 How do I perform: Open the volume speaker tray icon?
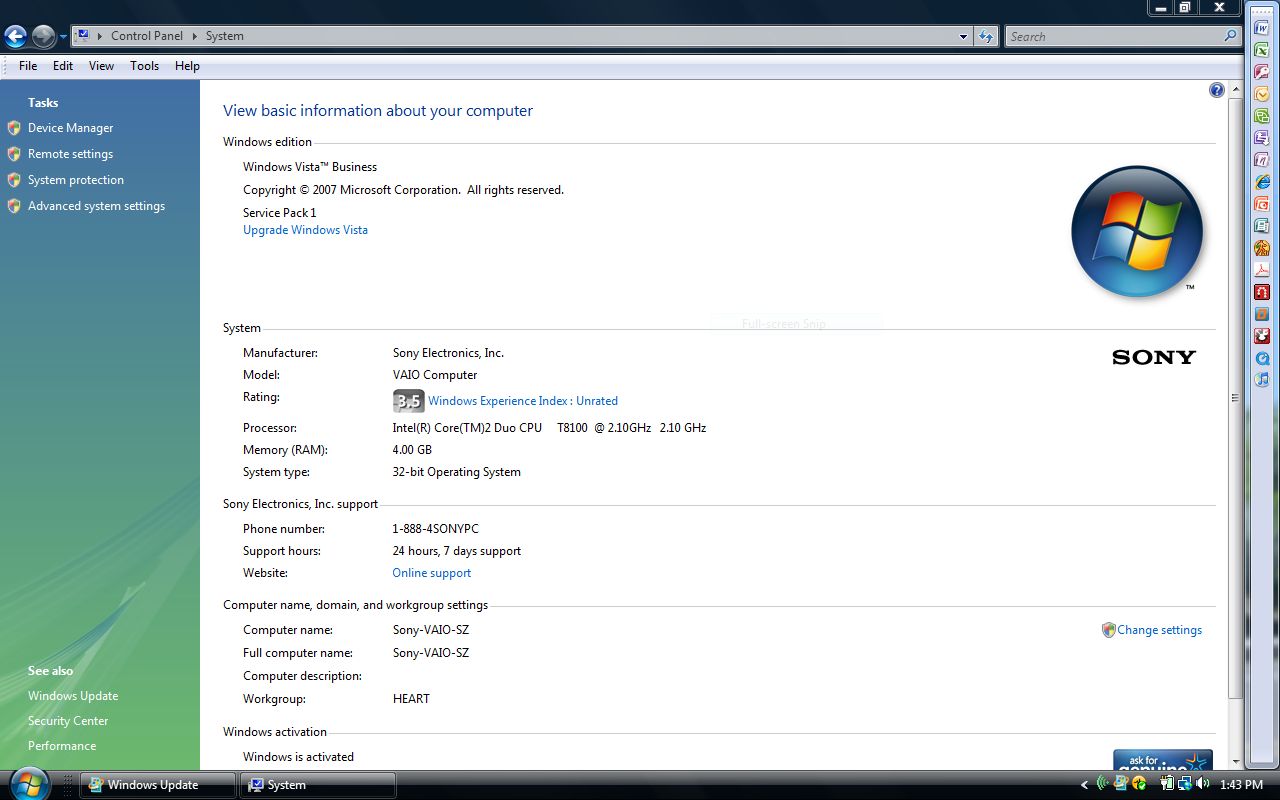click(1202, 784)
